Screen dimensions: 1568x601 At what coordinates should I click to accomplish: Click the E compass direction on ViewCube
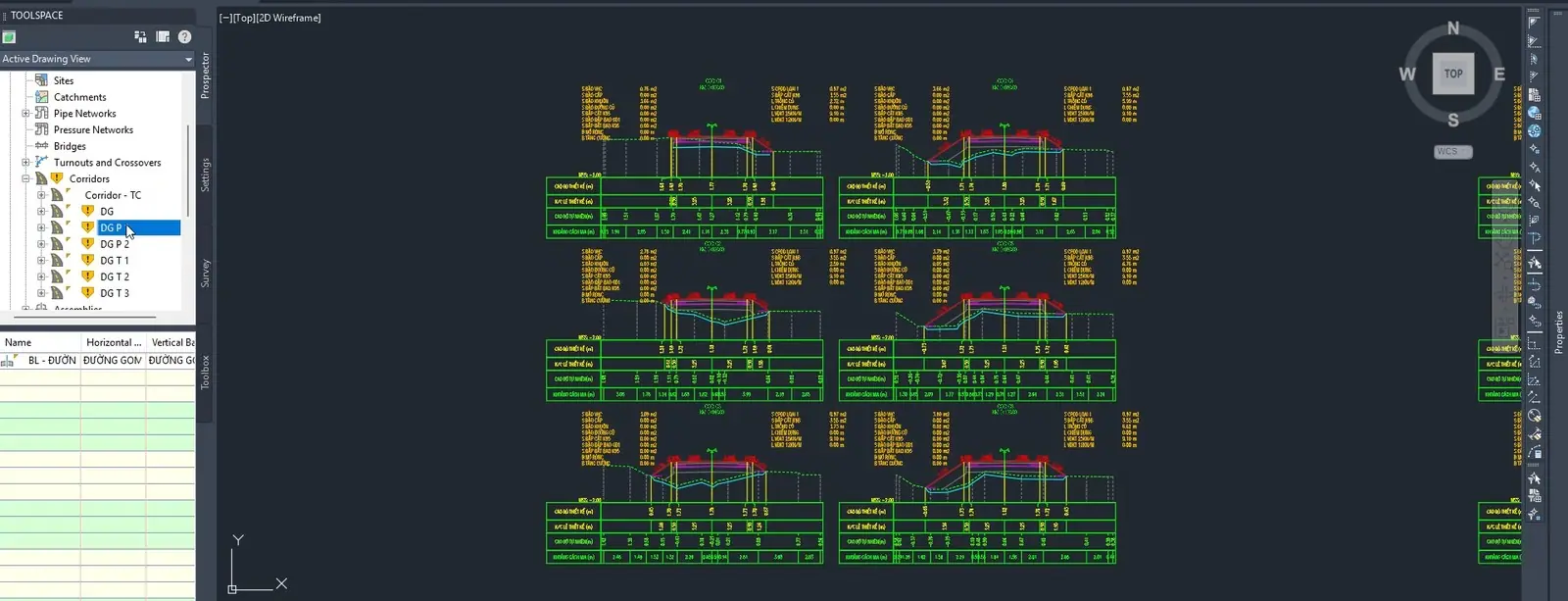(1498, 75)
